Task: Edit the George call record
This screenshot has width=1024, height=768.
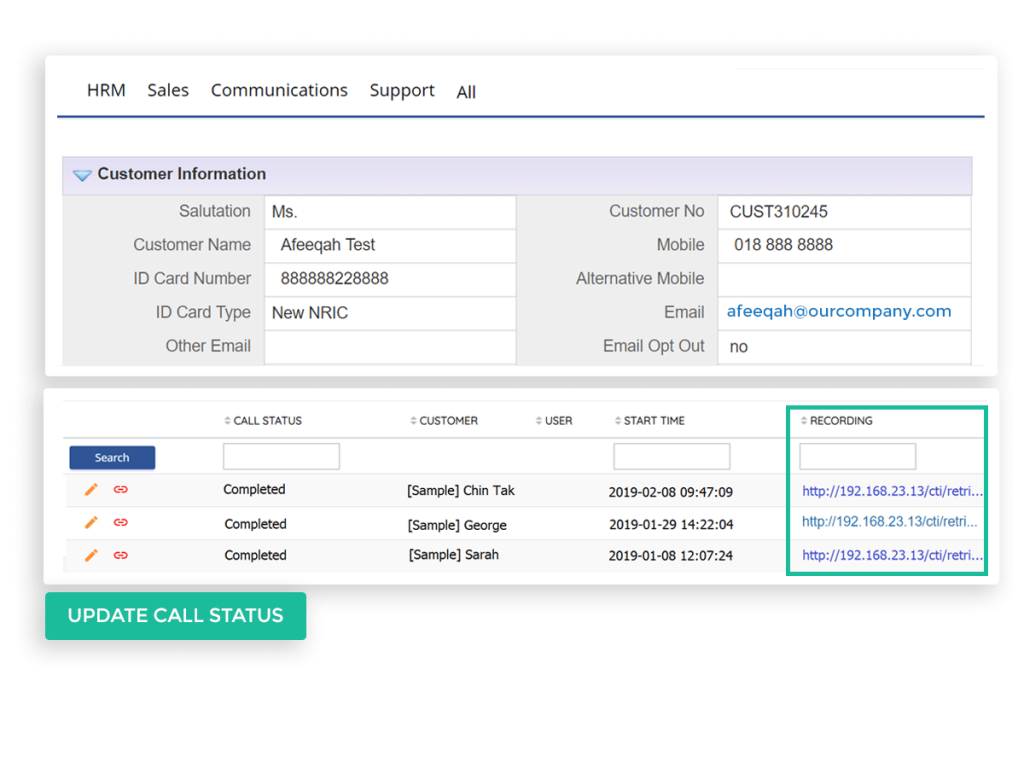Action: click(91, 523)
